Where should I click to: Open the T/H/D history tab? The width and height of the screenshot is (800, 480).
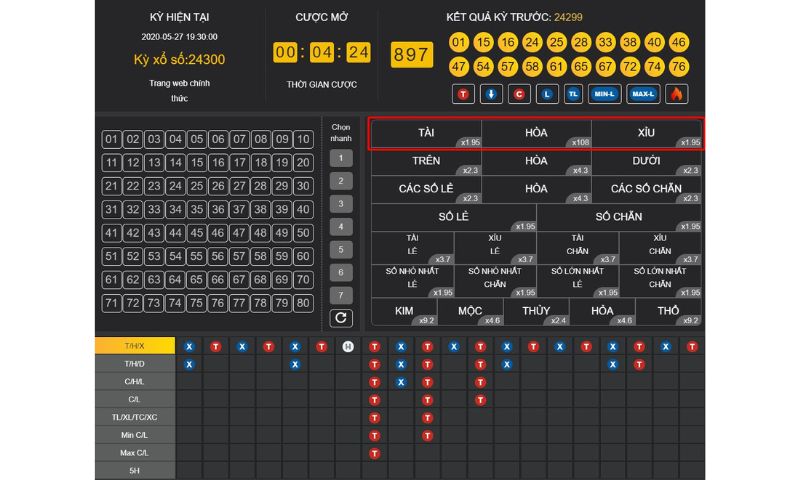[135, 364]
